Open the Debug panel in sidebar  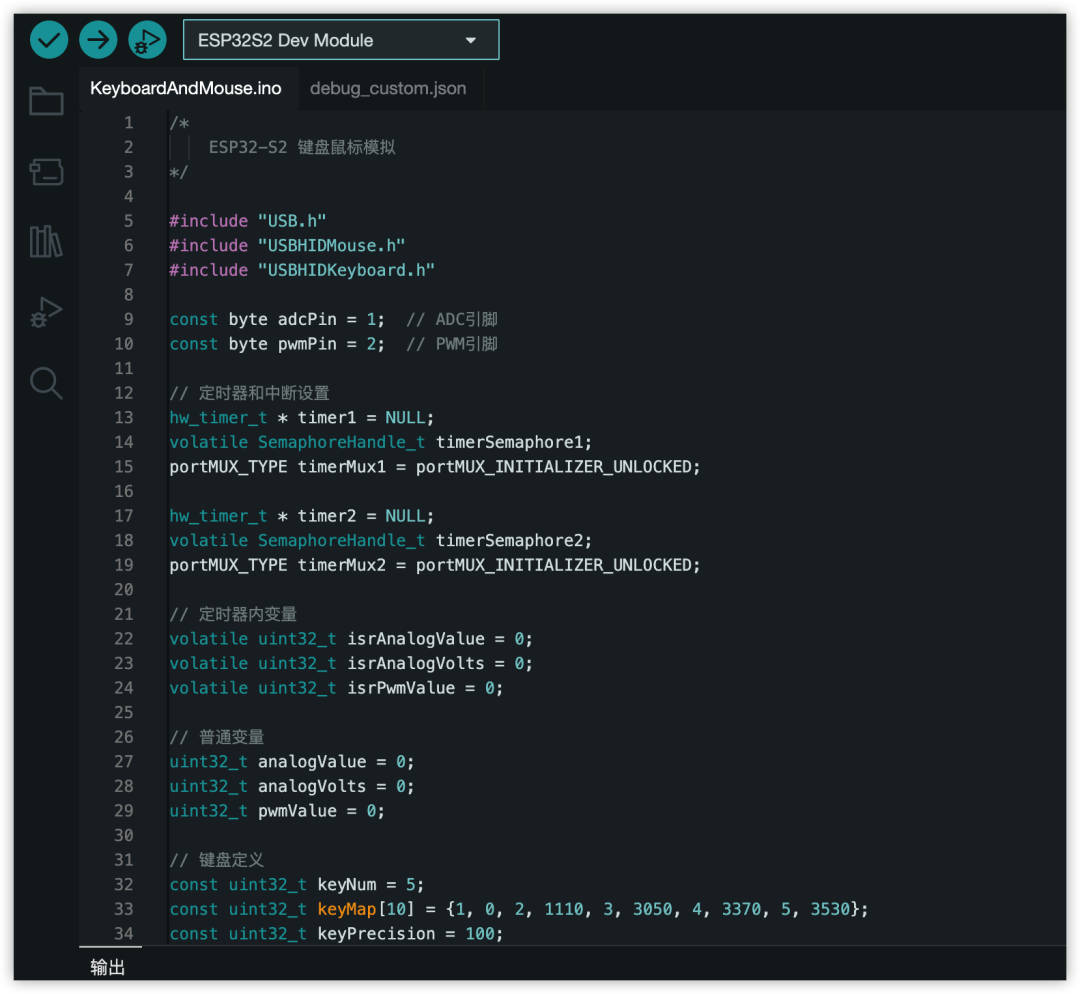(46, 313)
